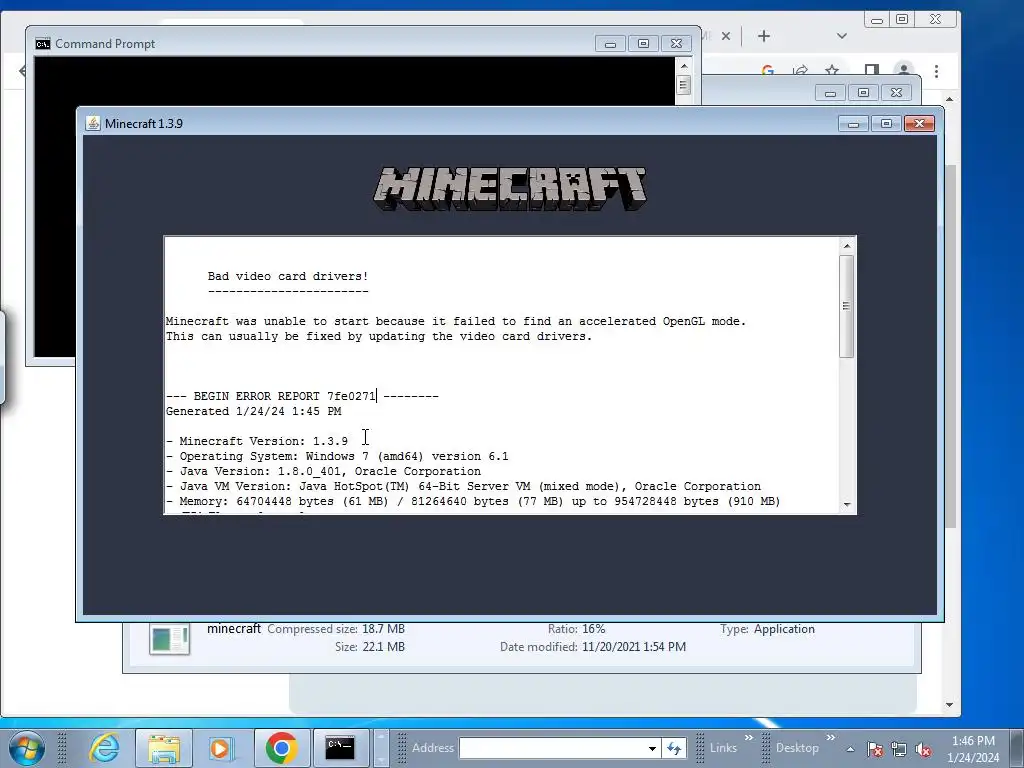The height and width of the screenshot is (768, 1024).
Task: Click the 'Java Version: 1.8.0_401' line
Action: pyautogui.click(x=323, y=472)
